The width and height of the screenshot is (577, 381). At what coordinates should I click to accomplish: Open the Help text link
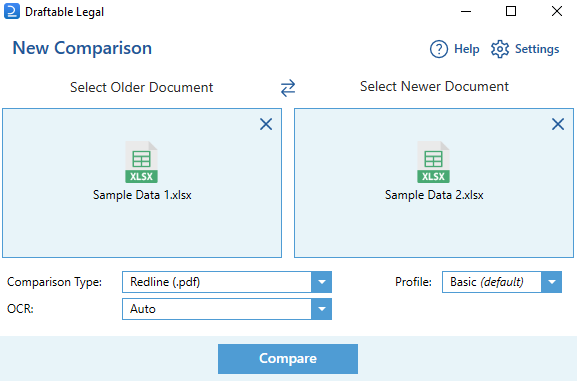[x=467, y=49]
